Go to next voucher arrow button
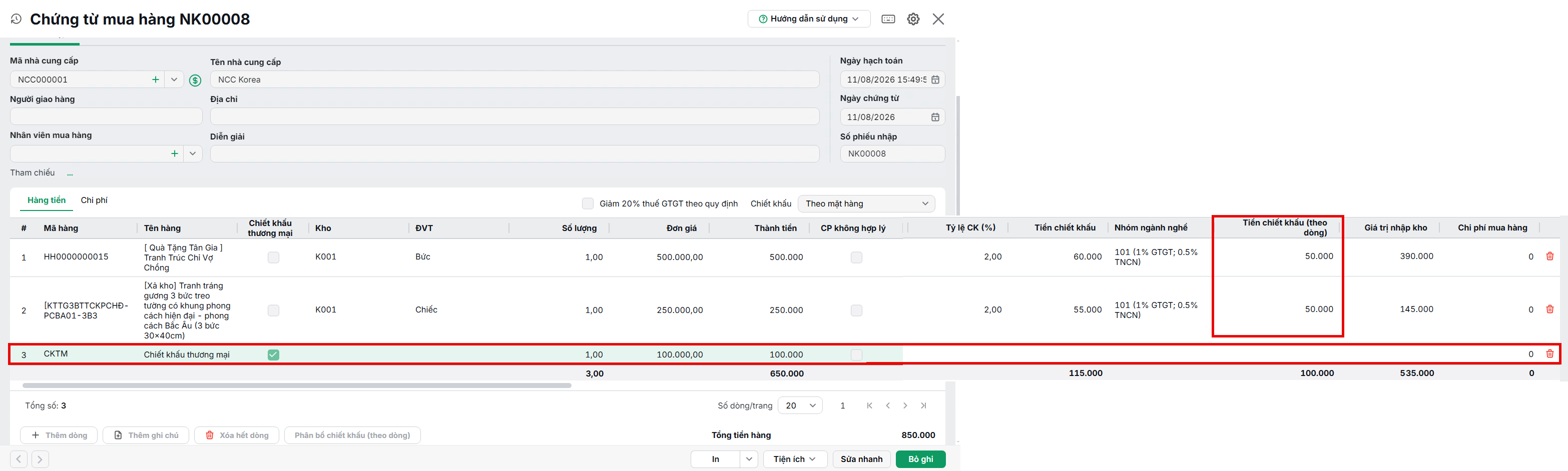Image resolution: width=1568 pixels, height=471 pixels. click(40, 459)
